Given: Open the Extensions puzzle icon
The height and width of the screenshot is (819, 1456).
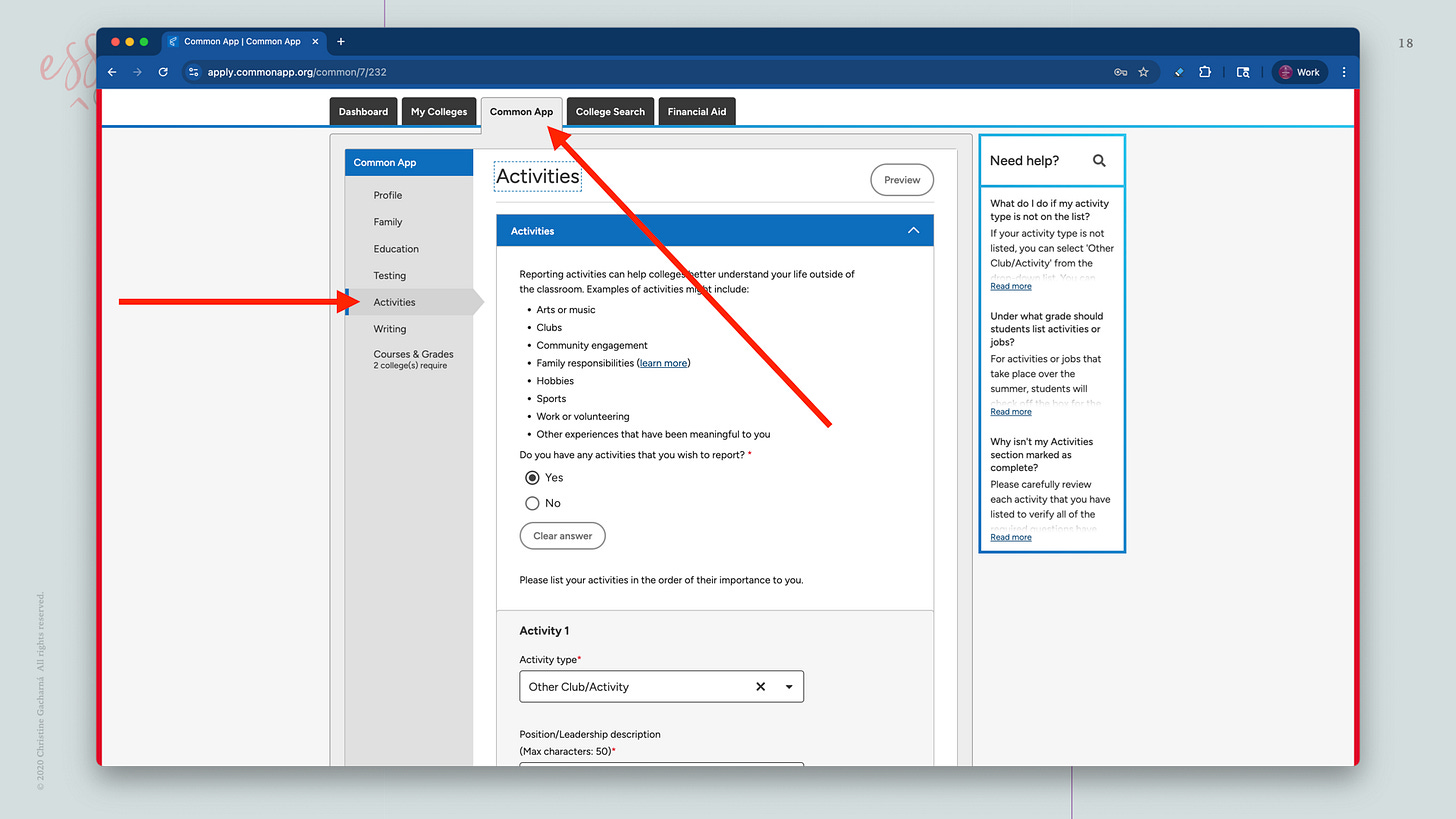Looking at the screenshot, I should [1205, 72].
